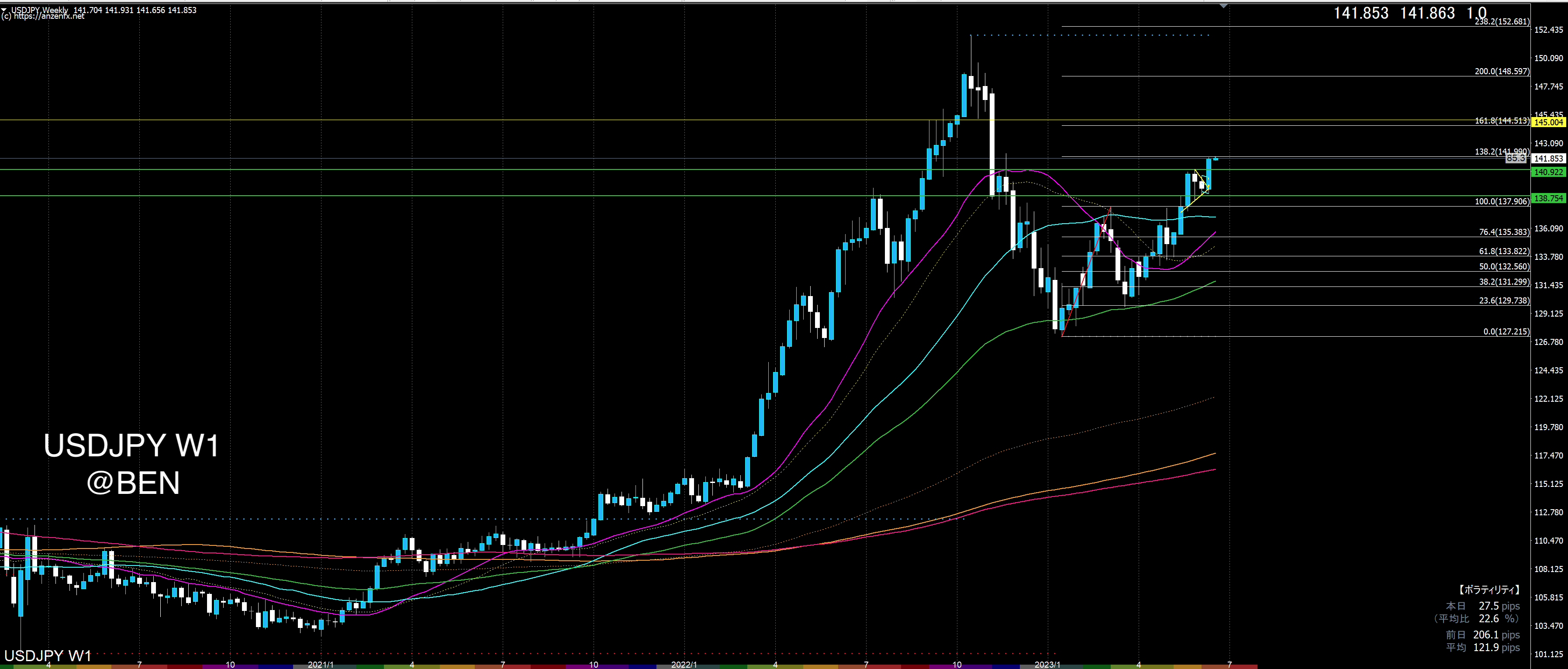Select the 161.8(144.513) Fibonacci level label
Viewport: 1568px width, 669px height.
point(1501,121)
